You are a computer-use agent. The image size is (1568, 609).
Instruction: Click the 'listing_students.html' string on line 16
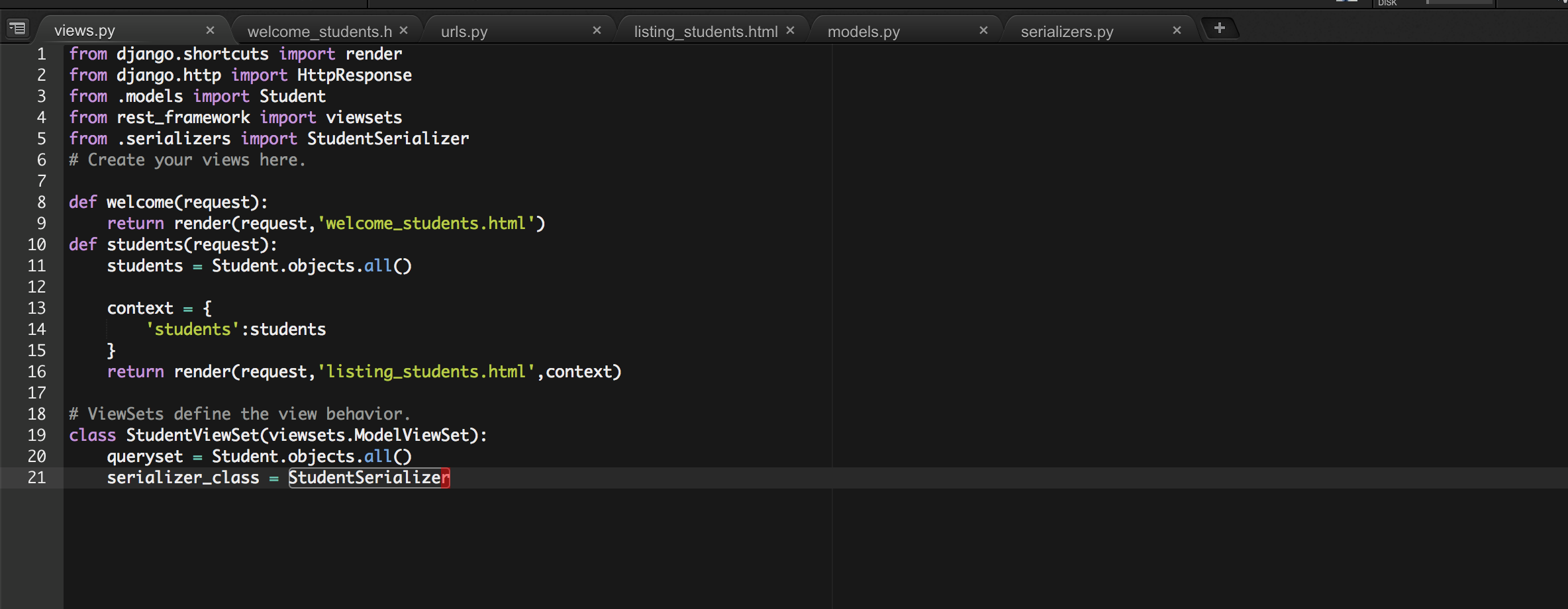pos(426,371)
